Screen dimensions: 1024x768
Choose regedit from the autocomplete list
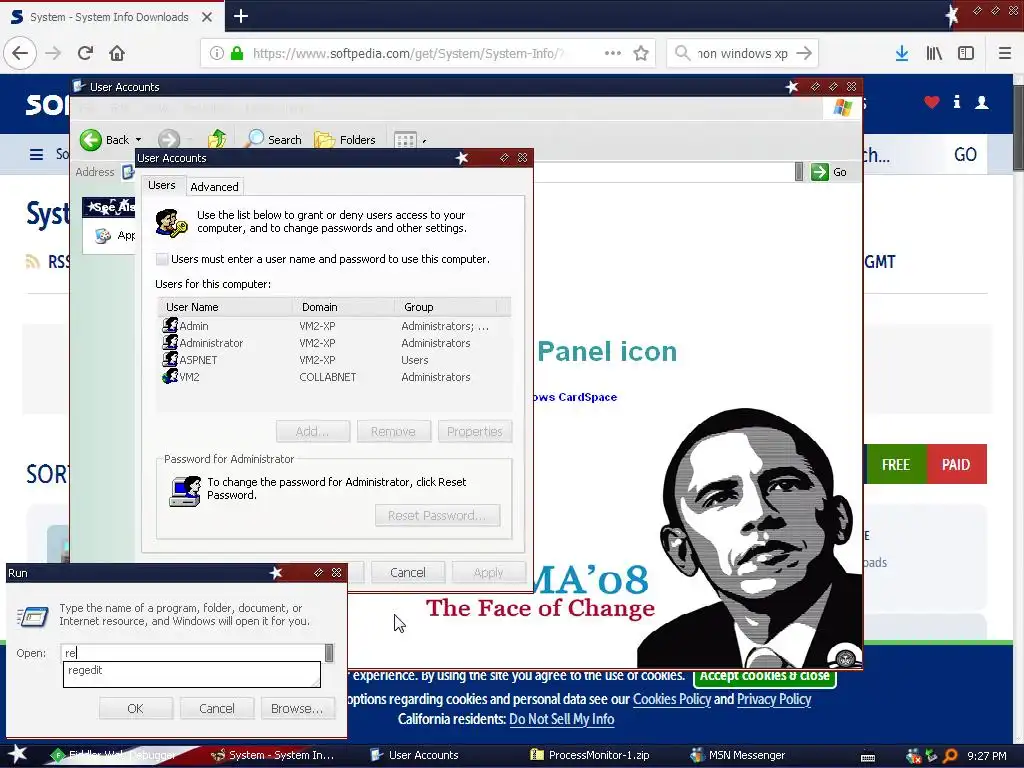191,671
